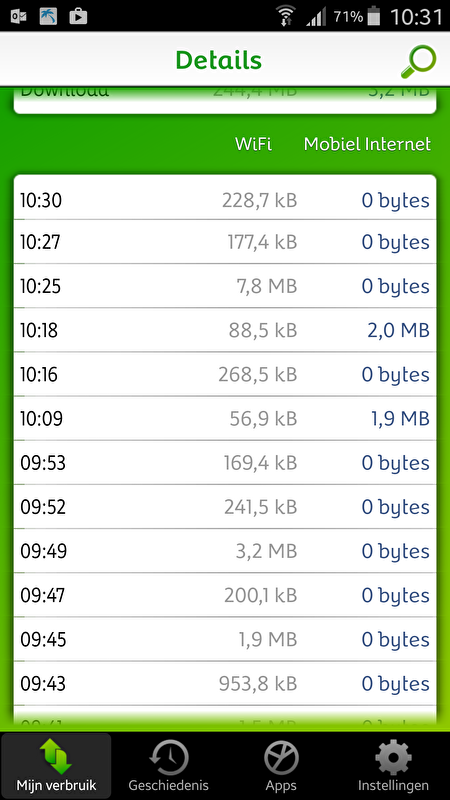Select the 09:49 row with 3,2 MB
450x800 pixels.
coord(225,551)
